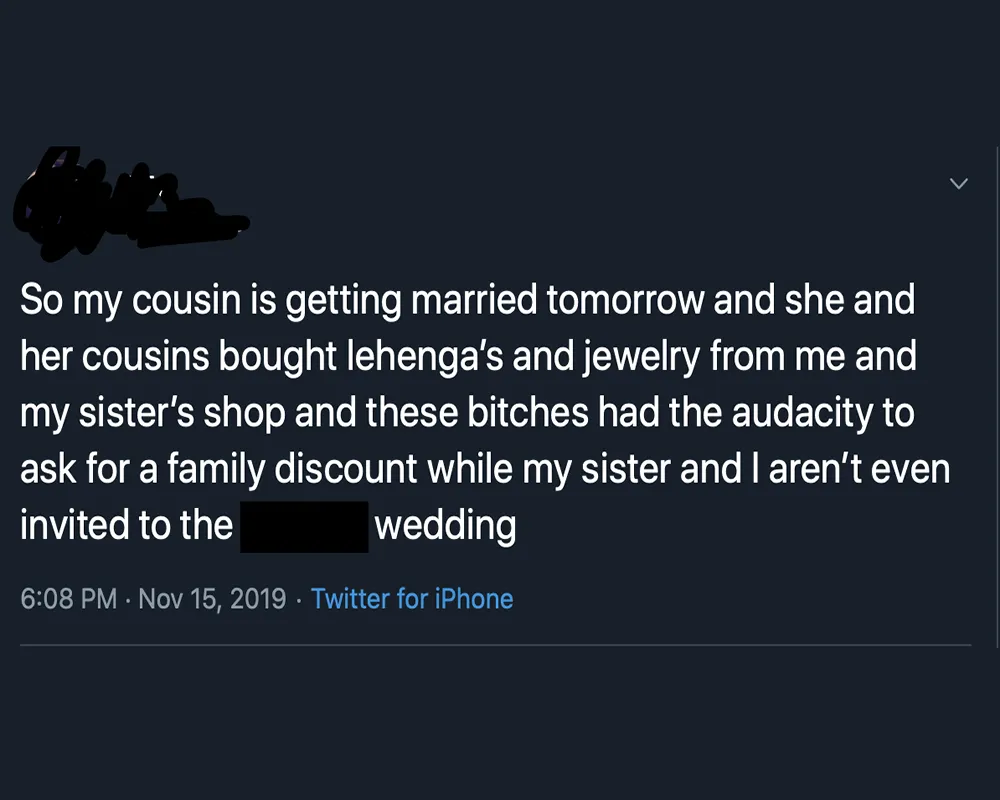Click the black censored box before 'wedding'
Viewport: 1000px width, 800px height.
304,527
